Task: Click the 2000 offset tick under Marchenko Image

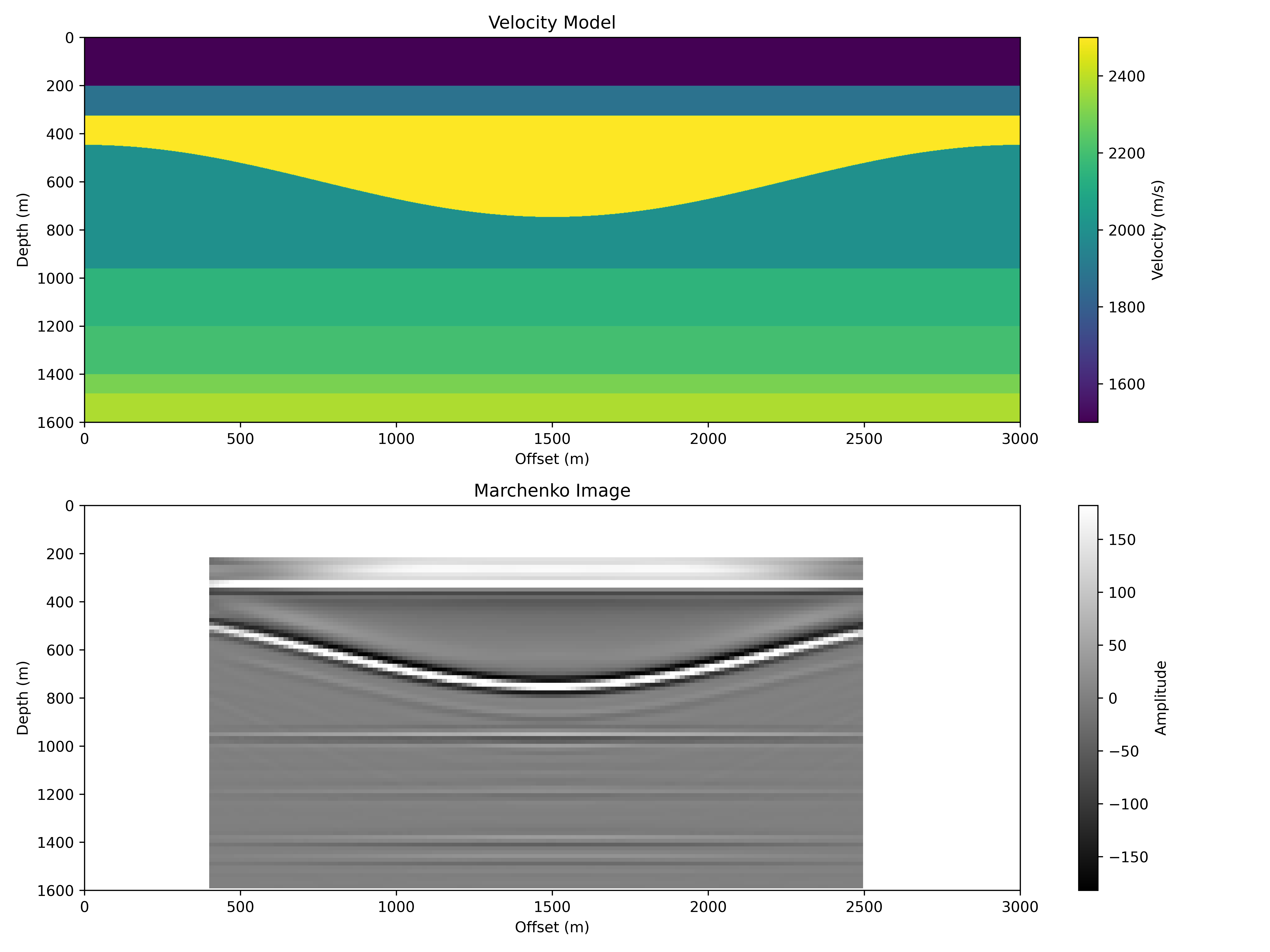Action: pyautogui.click(x=708, y=907)
